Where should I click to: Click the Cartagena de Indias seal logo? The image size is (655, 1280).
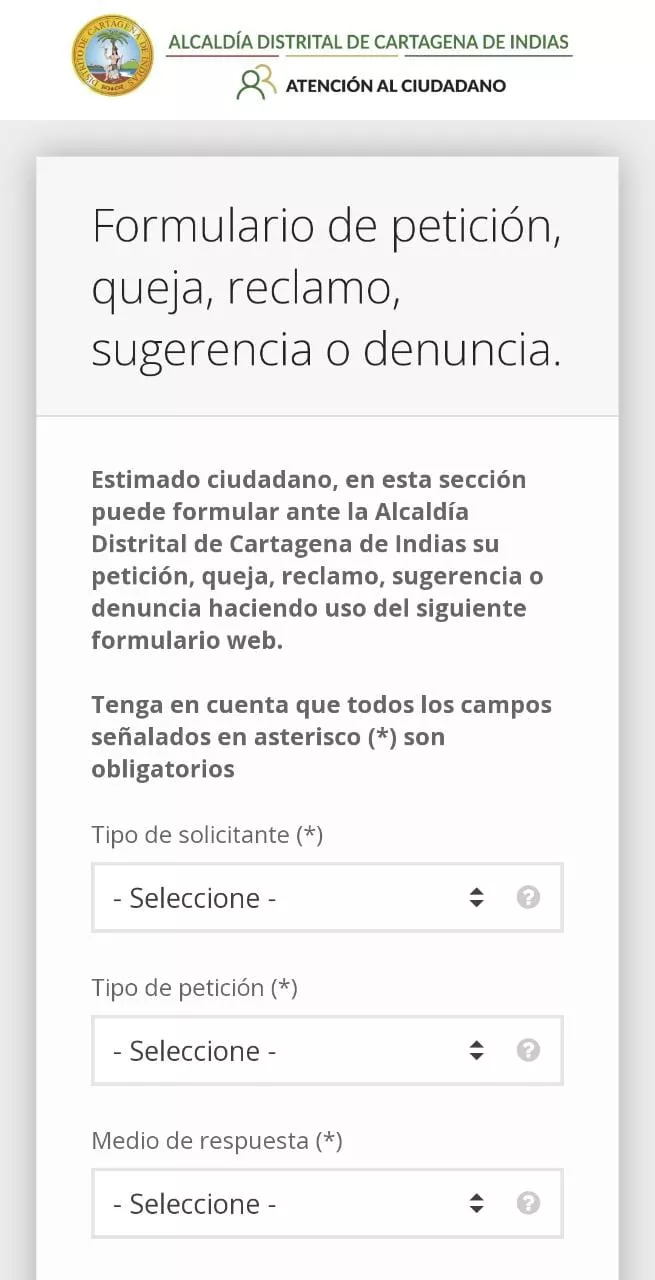(113, 56)
